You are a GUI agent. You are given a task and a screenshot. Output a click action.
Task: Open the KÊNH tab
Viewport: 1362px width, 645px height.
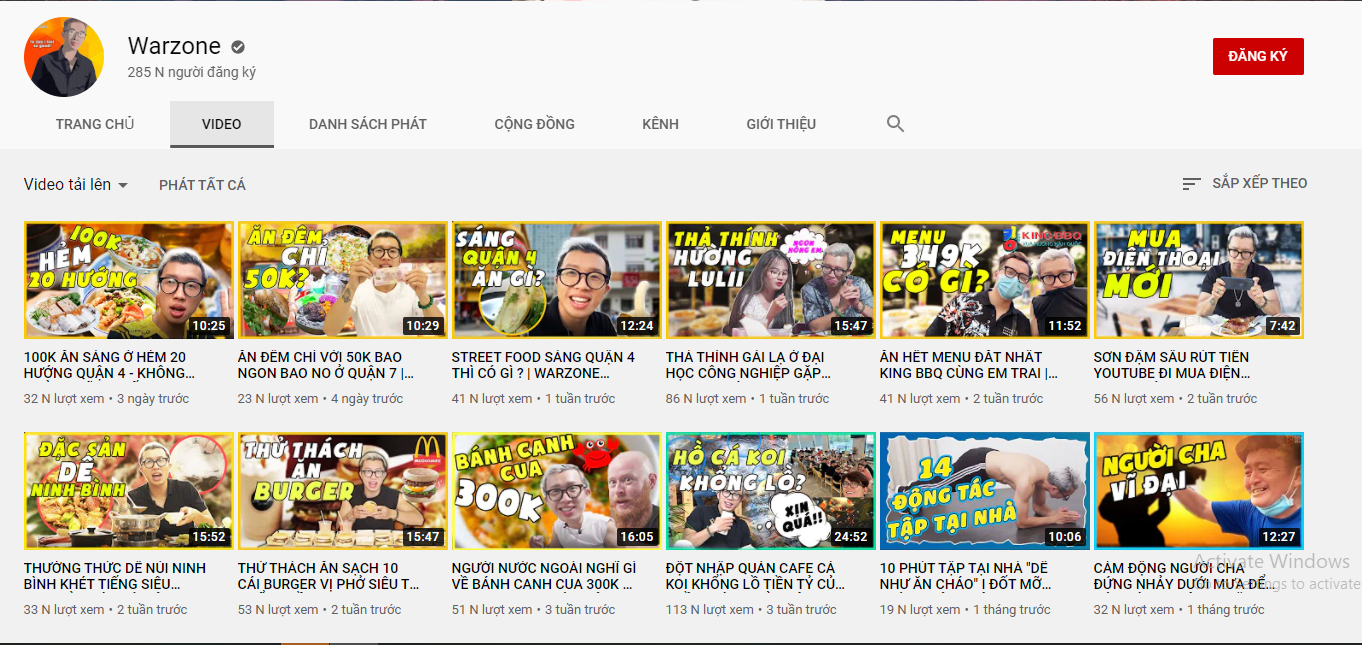pyautogui.click(x=660, y=124)
